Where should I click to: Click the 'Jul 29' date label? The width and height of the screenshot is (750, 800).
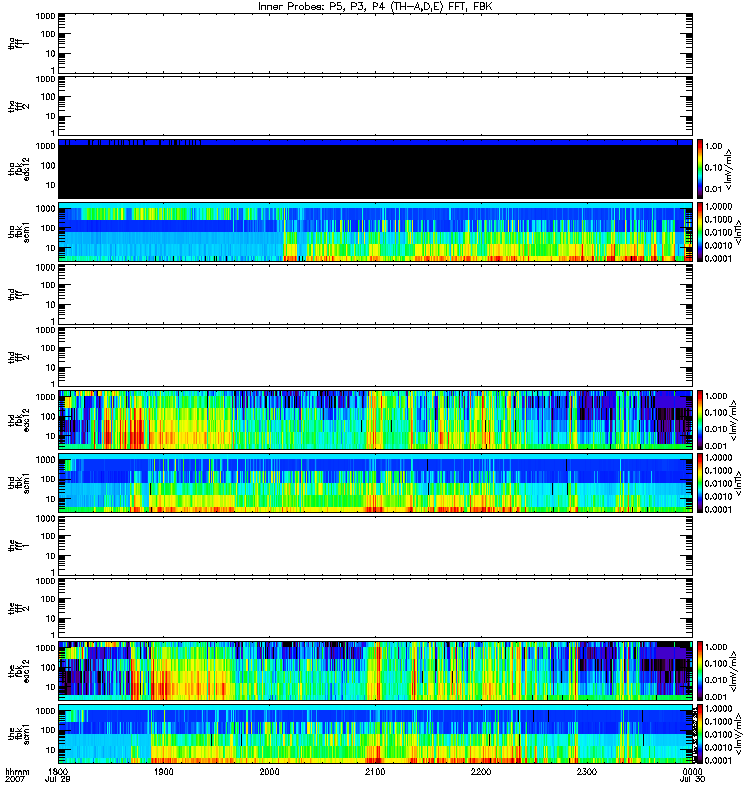(58, 780)
